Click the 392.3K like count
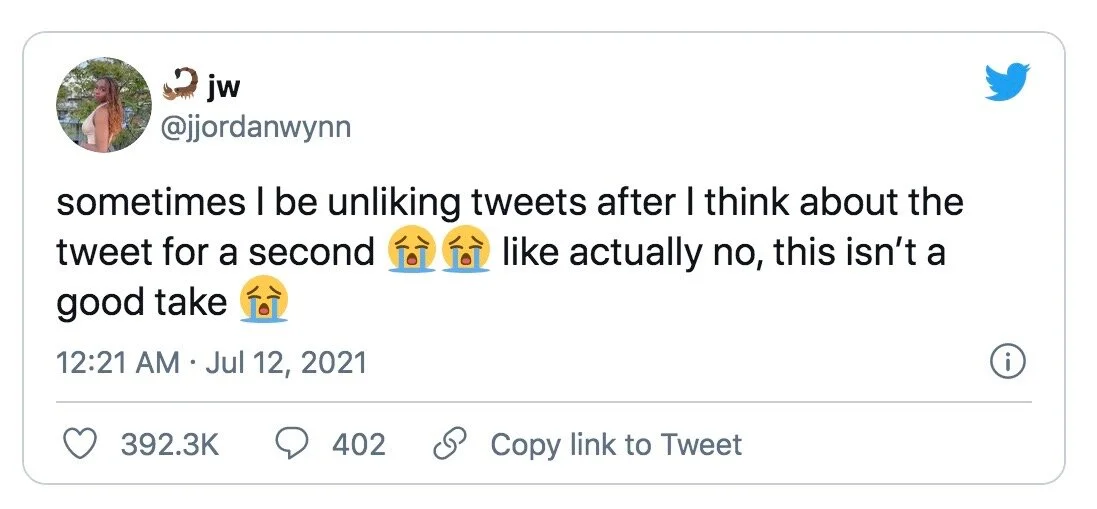 coord(170,444)
